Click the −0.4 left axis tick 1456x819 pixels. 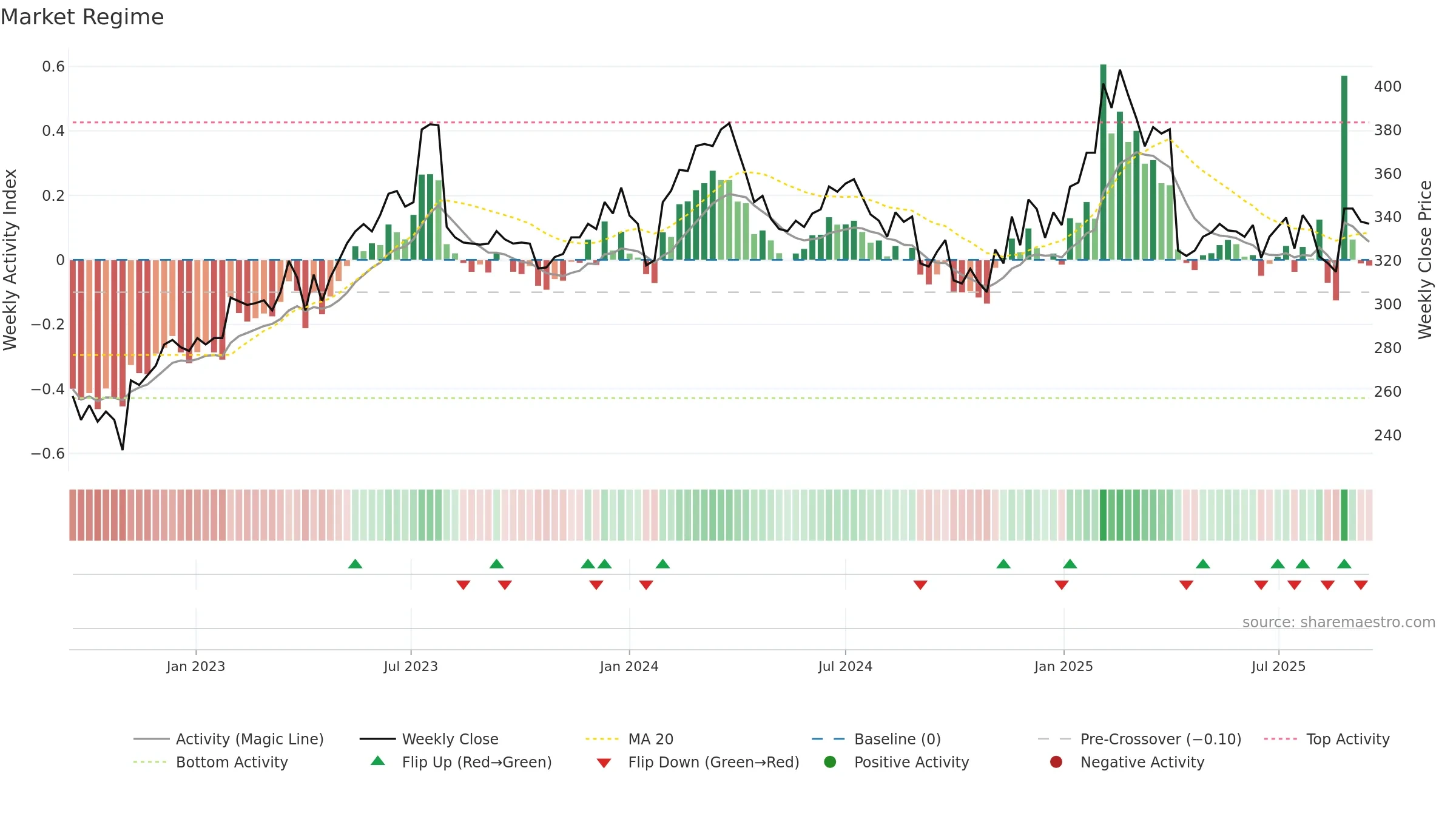tap(47, 389)
